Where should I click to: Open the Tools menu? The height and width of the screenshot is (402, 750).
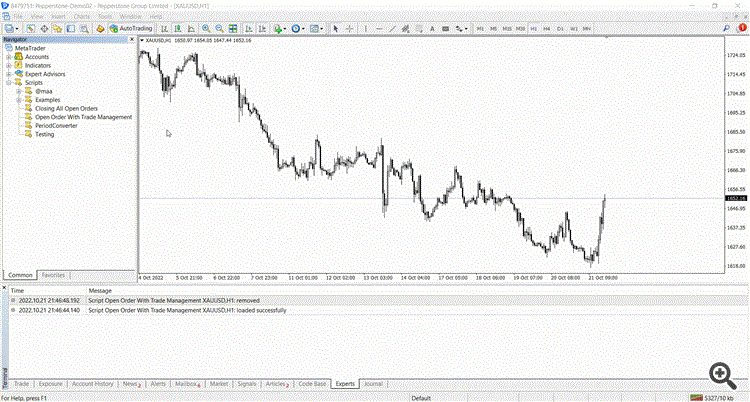click(x=105, y=17)
